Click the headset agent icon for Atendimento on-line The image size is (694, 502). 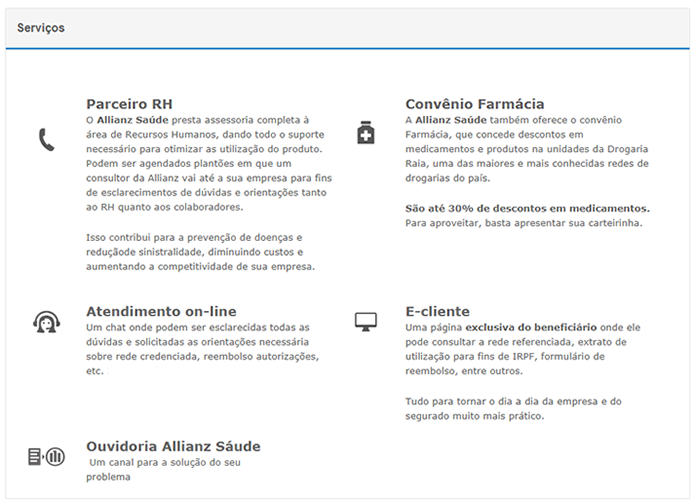46,322
